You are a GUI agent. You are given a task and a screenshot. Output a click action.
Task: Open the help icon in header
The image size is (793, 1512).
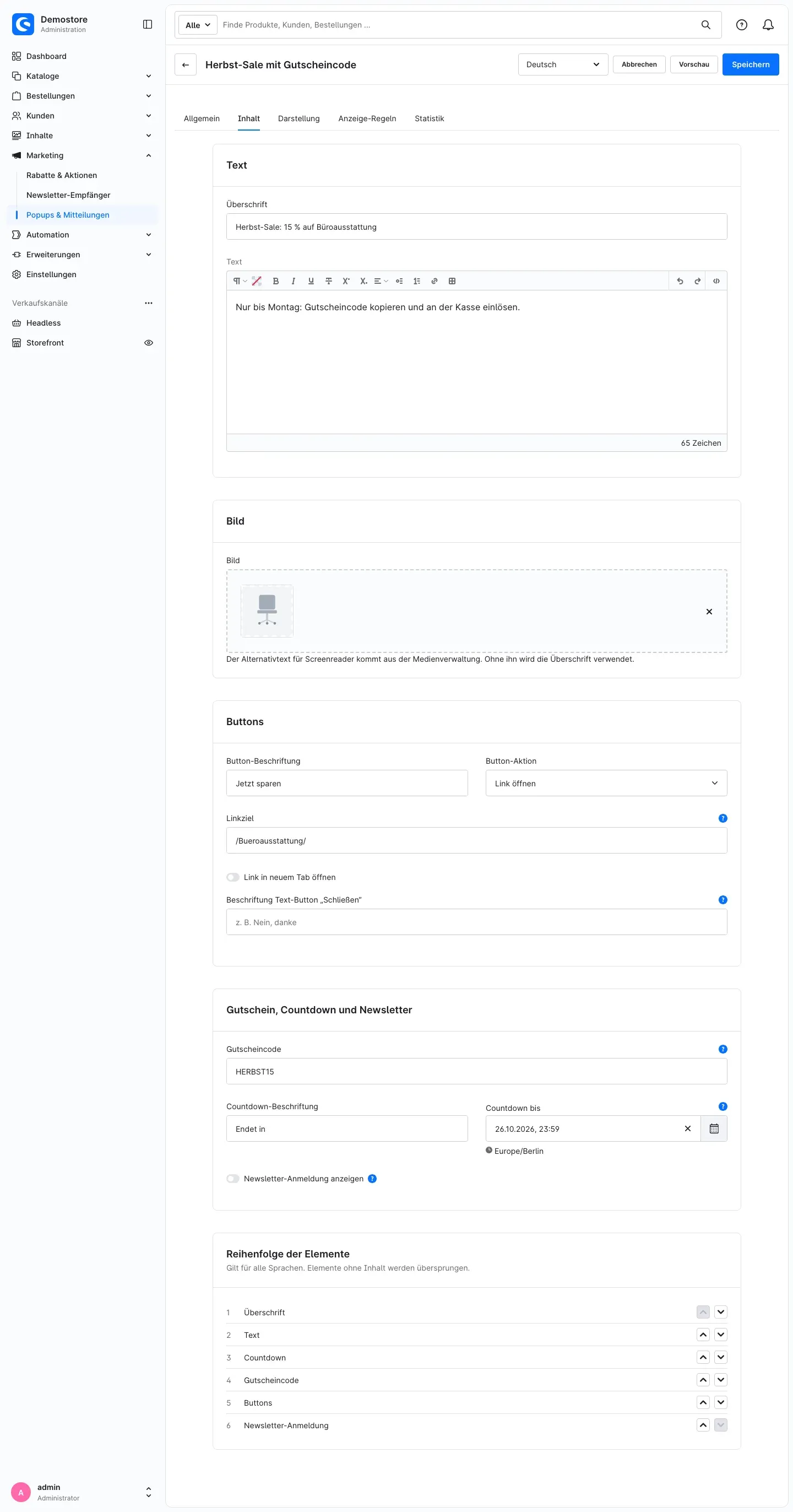[x=741, y=25]
